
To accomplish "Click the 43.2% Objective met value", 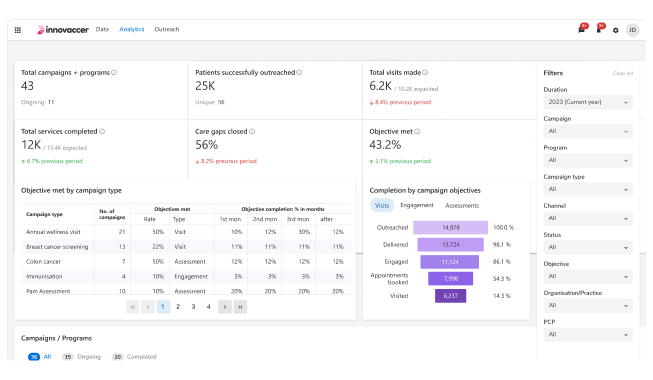I will (385, 145).
